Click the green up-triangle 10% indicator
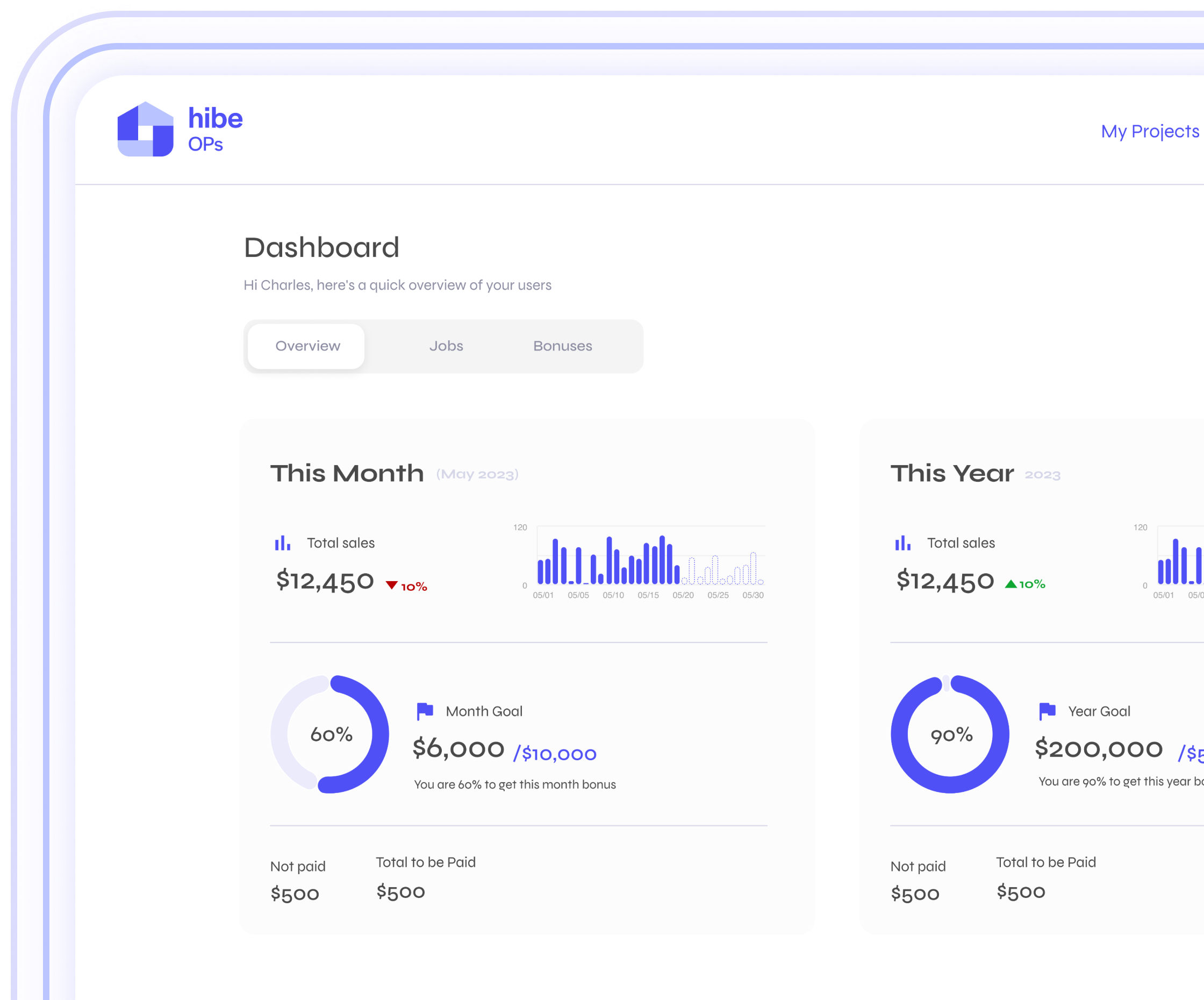Image resolution: width=1204 pixels, height=1000 pixels. tap(1025, 584)
